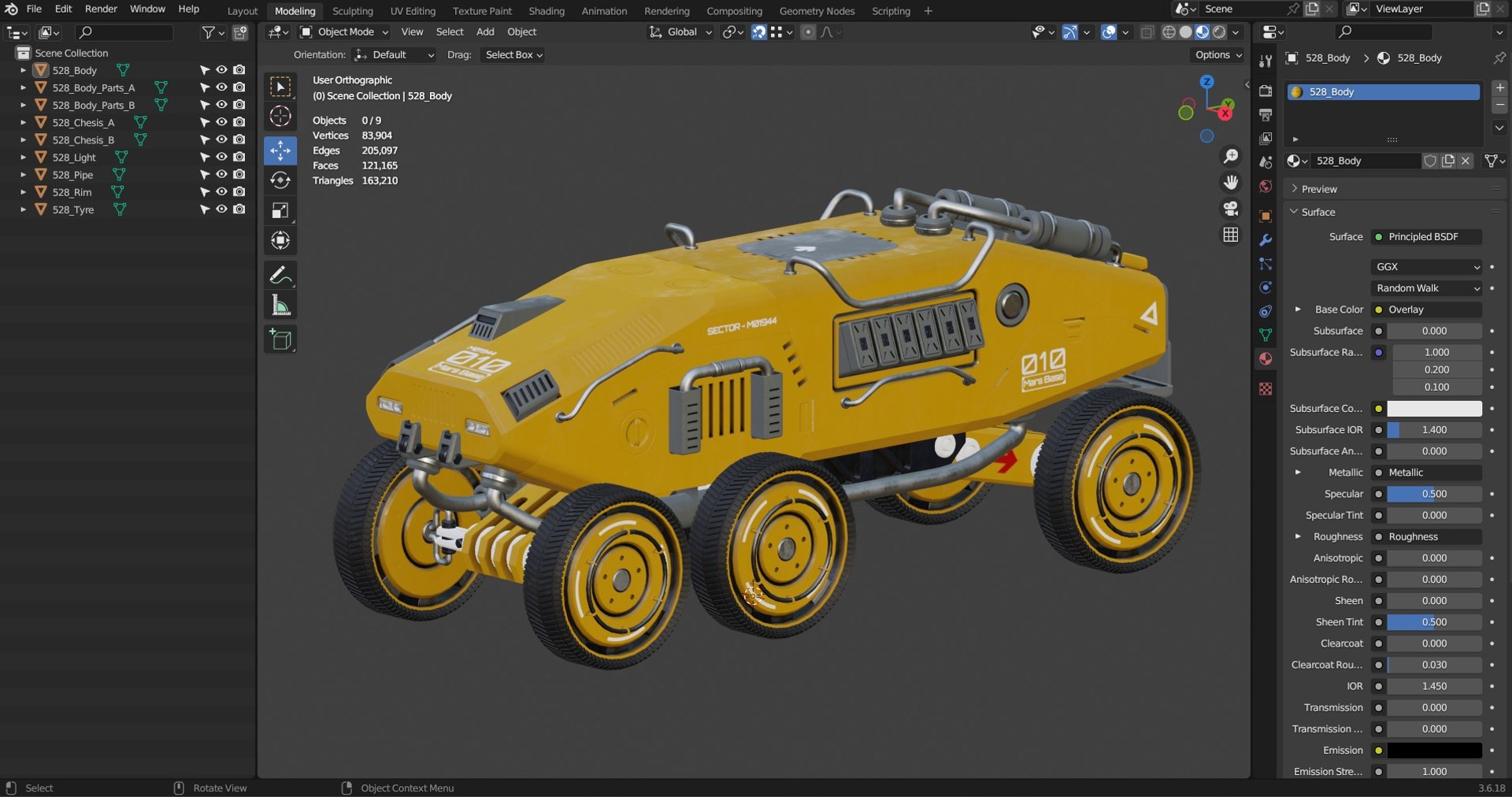Click the Subsurface Color white swatch

(x=1434, y=409)
